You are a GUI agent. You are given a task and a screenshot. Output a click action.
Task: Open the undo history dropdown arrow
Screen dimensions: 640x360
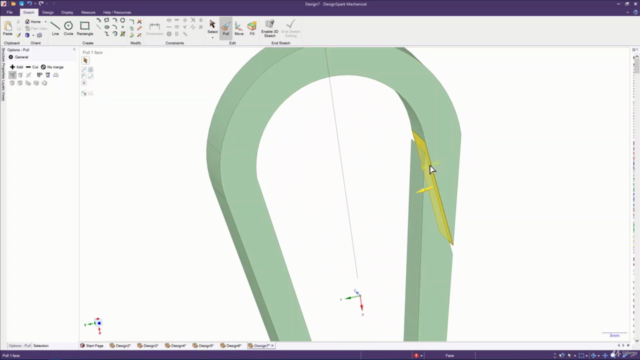click(35, 4)
